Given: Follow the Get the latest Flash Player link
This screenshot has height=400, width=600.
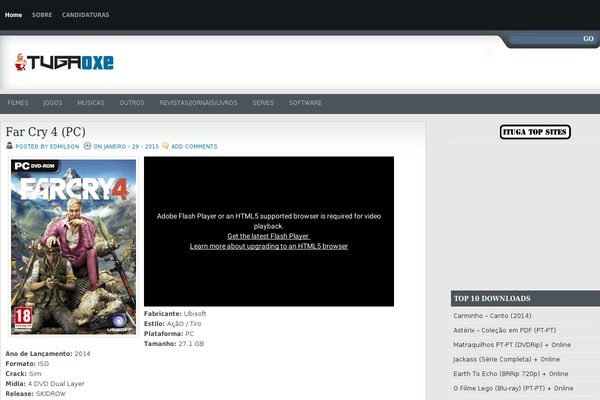Looking at the screenshot, I should (x=268, y=236).
